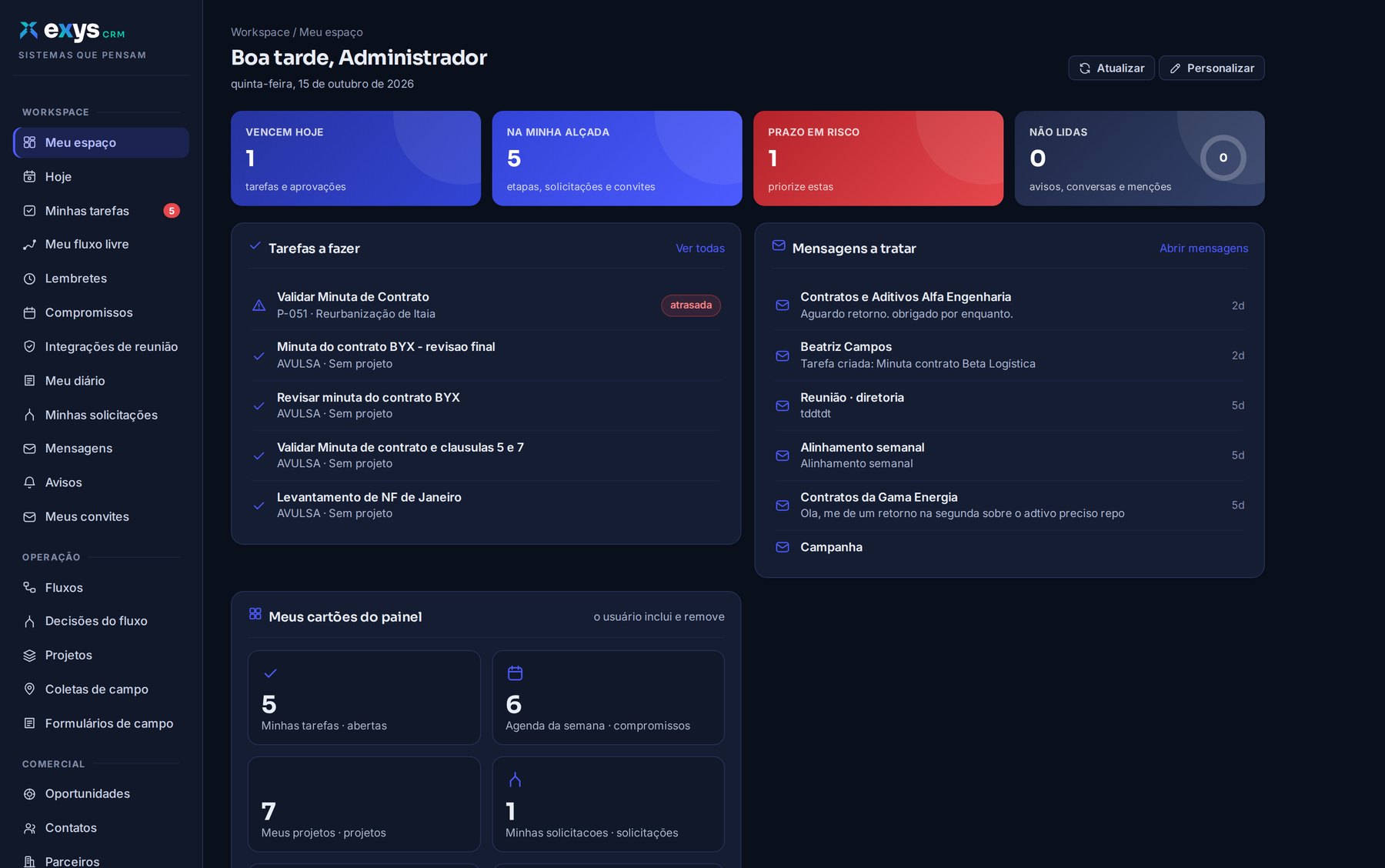Click the warning triangle on Validar Minuta de Contrato

coord(259,305)
